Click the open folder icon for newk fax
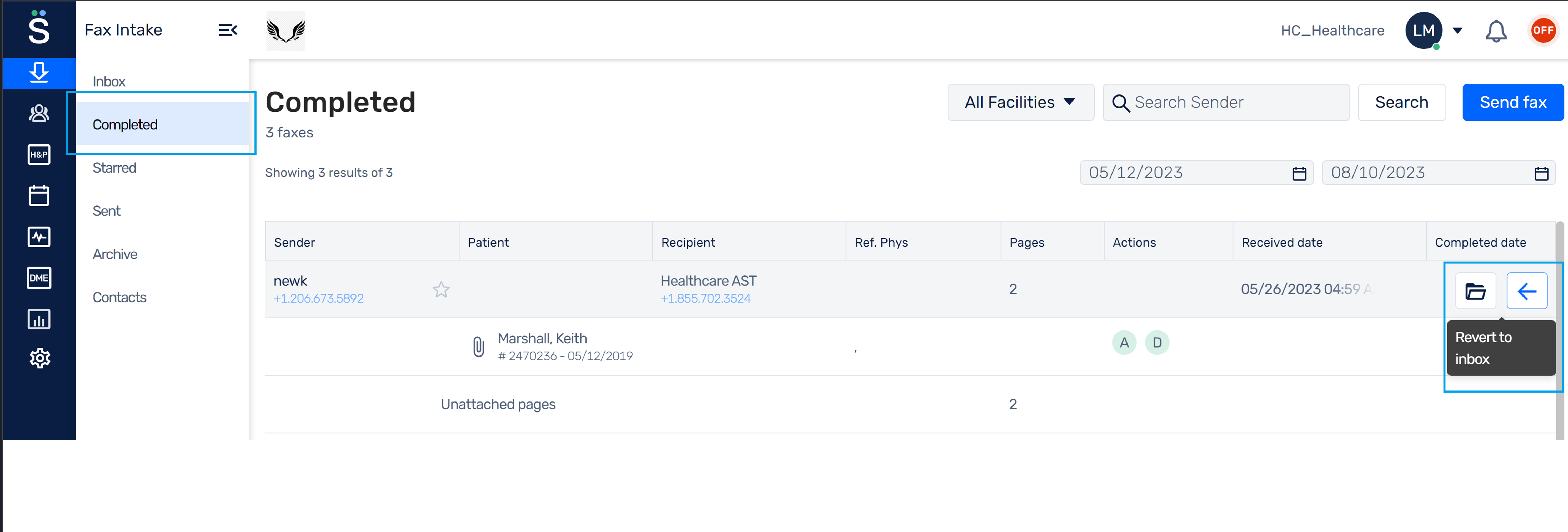 coord(1475,291)
